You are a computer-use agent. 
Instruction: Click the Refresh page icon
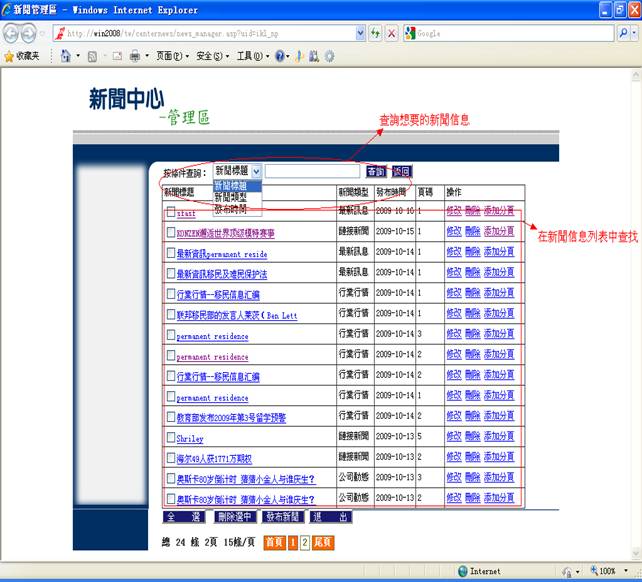tap(375, 33)
